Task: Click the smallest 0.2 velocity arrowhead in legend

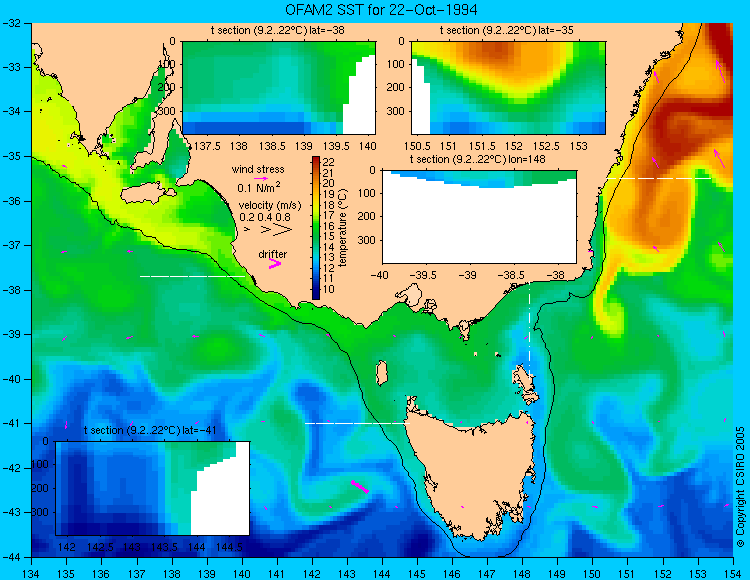Action: pyautogui.click(x=247, y=230)
